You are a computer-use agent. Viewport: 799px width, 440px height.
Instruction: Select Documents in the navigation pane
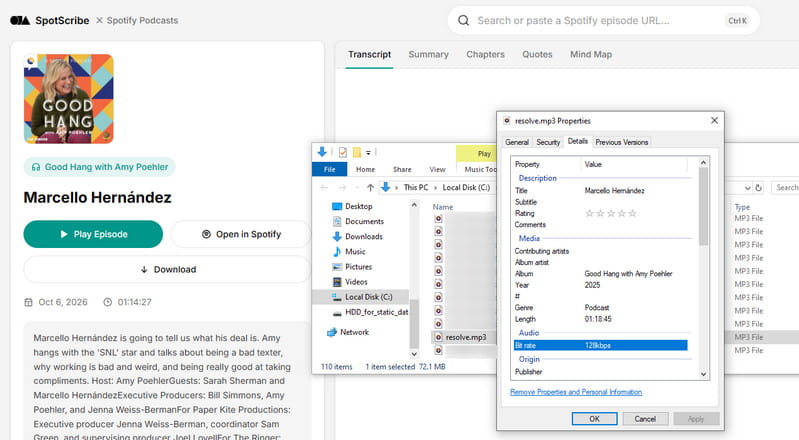coord(364,221)
